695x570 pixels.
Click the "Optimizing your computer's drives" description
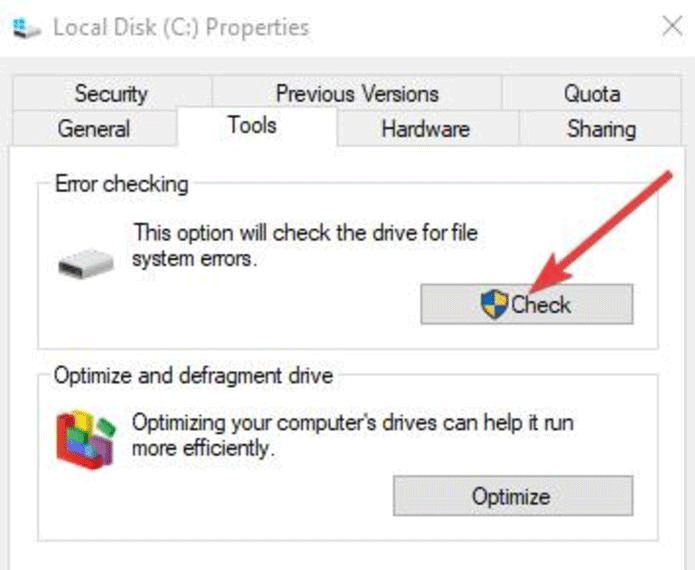coord(352,435)
